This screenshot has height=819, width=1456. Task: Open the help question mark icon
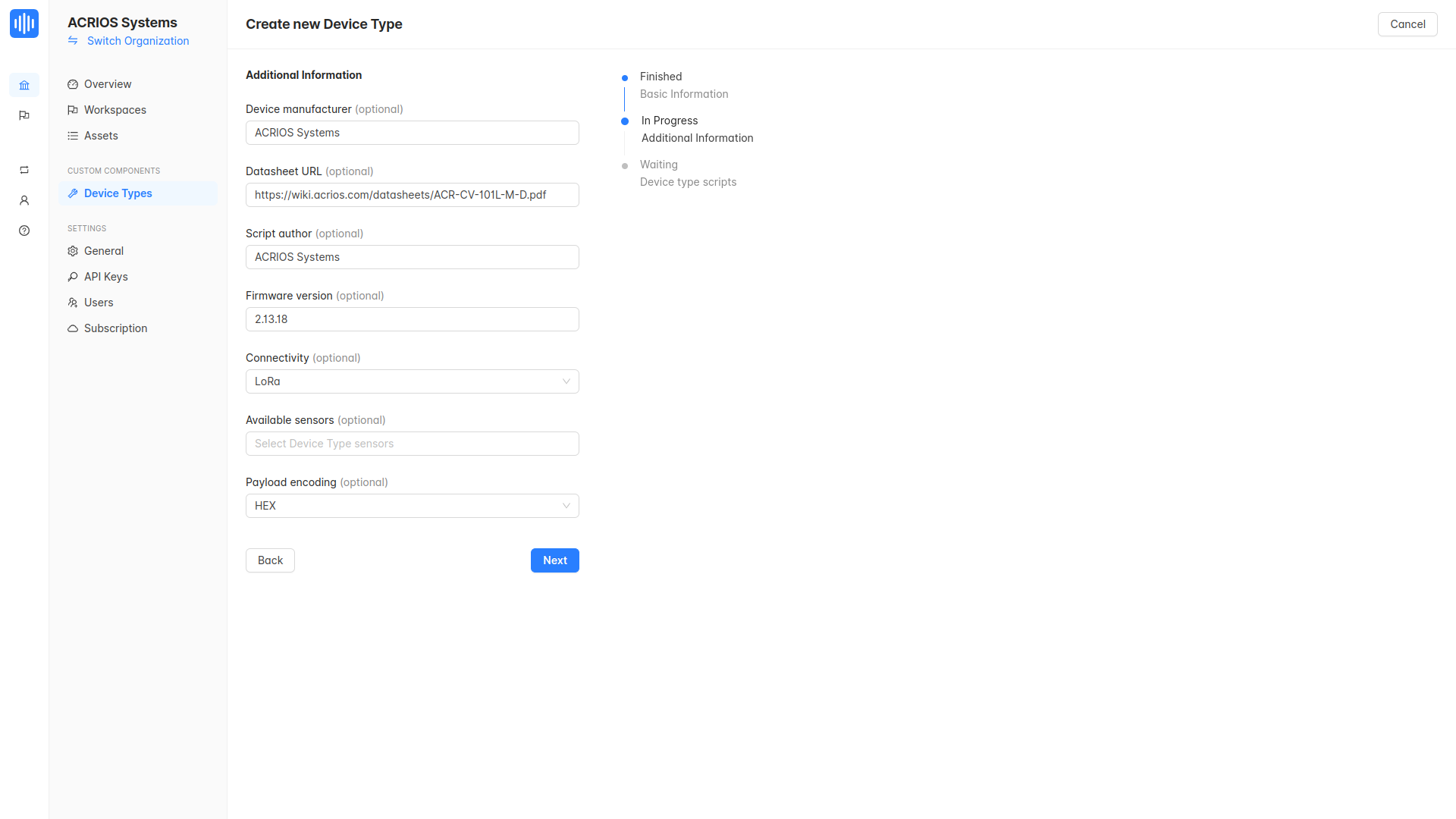point(24,231)
